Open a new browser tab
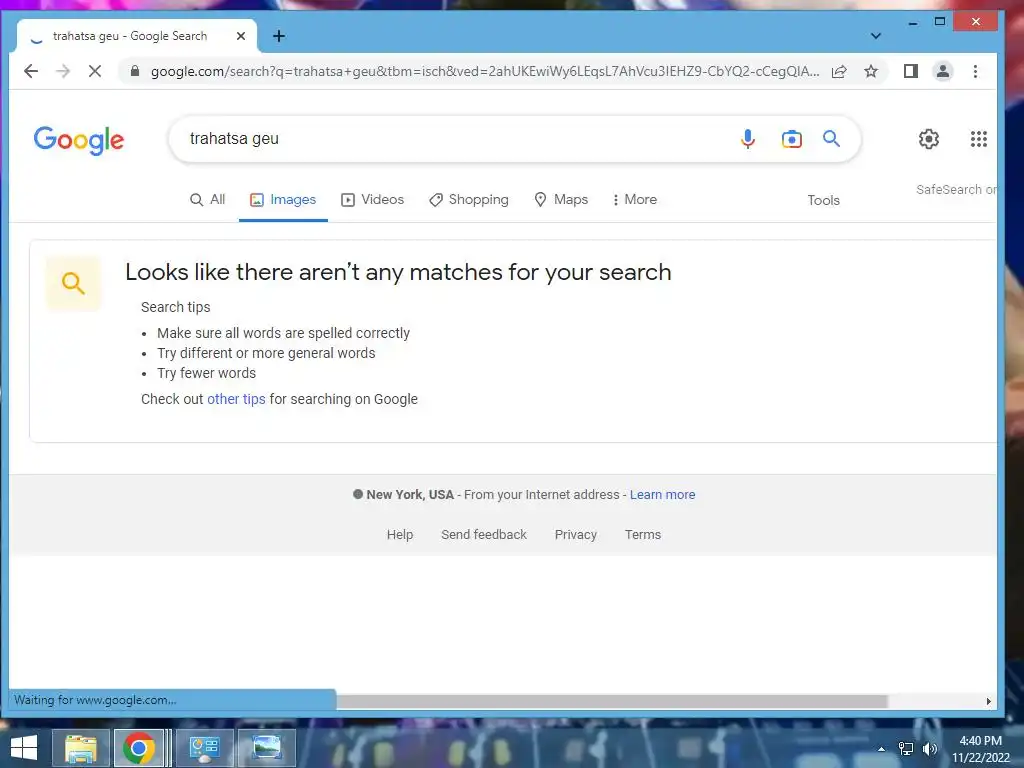1024x768 pixels. pyautogui.click(x=279, y=36)
